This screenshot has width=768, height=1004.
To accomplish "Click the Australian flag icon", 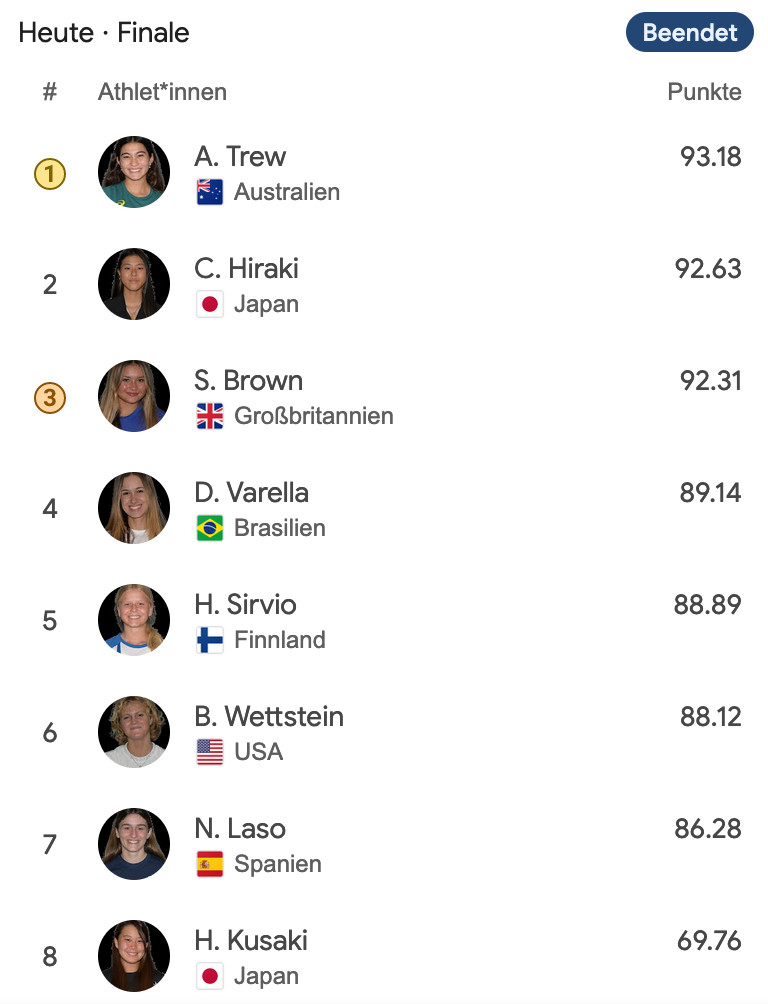I will tap(210, 192).
